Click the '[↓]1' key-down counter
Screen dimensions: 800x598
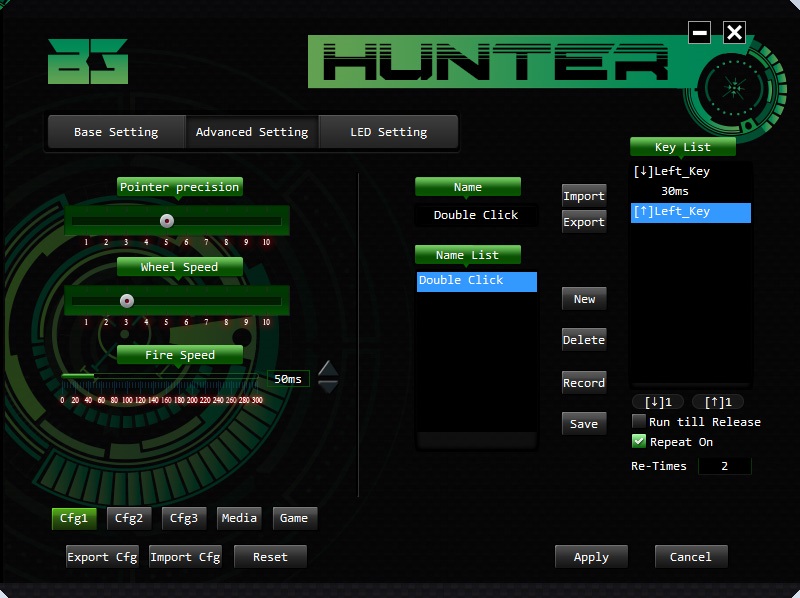click(x=658, y=402)
